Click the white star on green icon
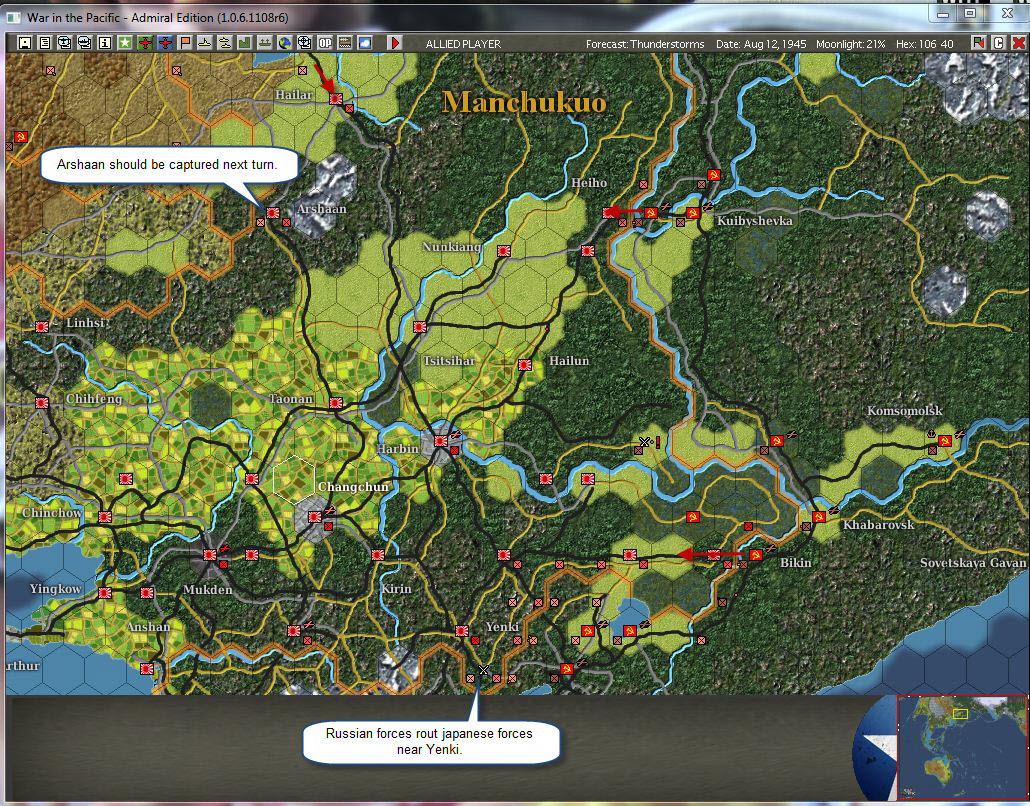The image size is (1030, 806). 125,43
